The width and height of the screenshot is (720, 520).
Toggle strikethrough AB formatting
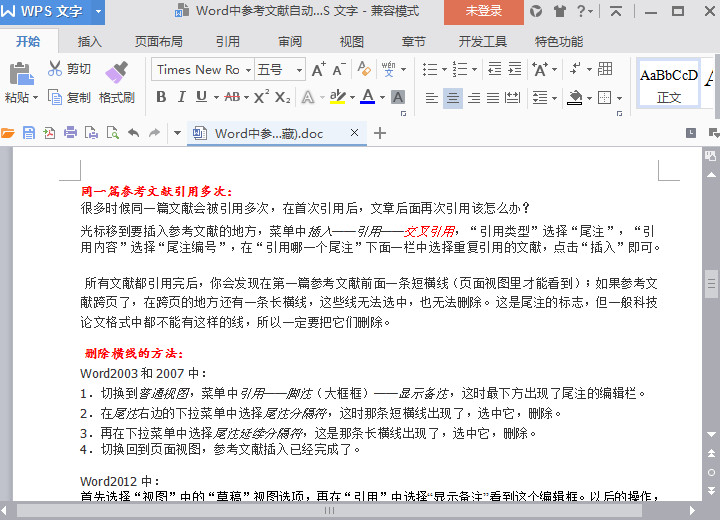click(x=232, y=97)
